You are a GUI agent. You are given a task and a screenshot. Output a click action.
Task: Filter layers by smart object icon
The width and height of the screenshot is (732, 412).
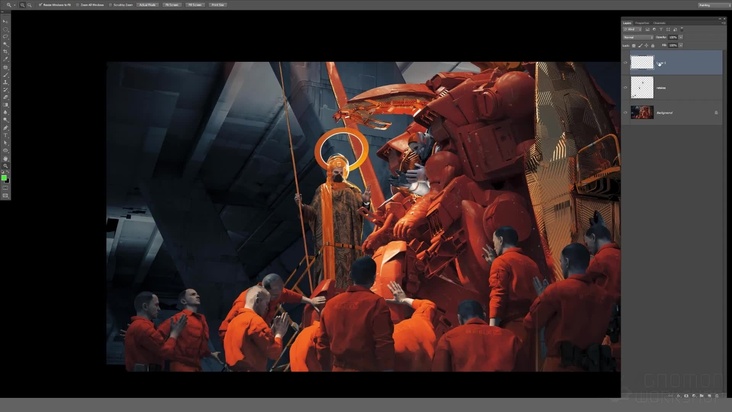pyautogui.click(x=675, y=29)
